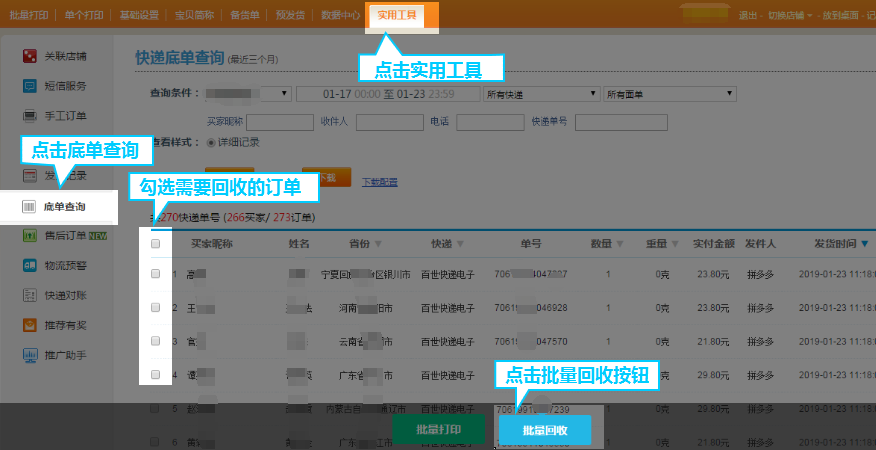Viewport: 876px width, 450px height.
Task: Tick the select-all checkbox in table header
Action: click(x=155, y=244)
